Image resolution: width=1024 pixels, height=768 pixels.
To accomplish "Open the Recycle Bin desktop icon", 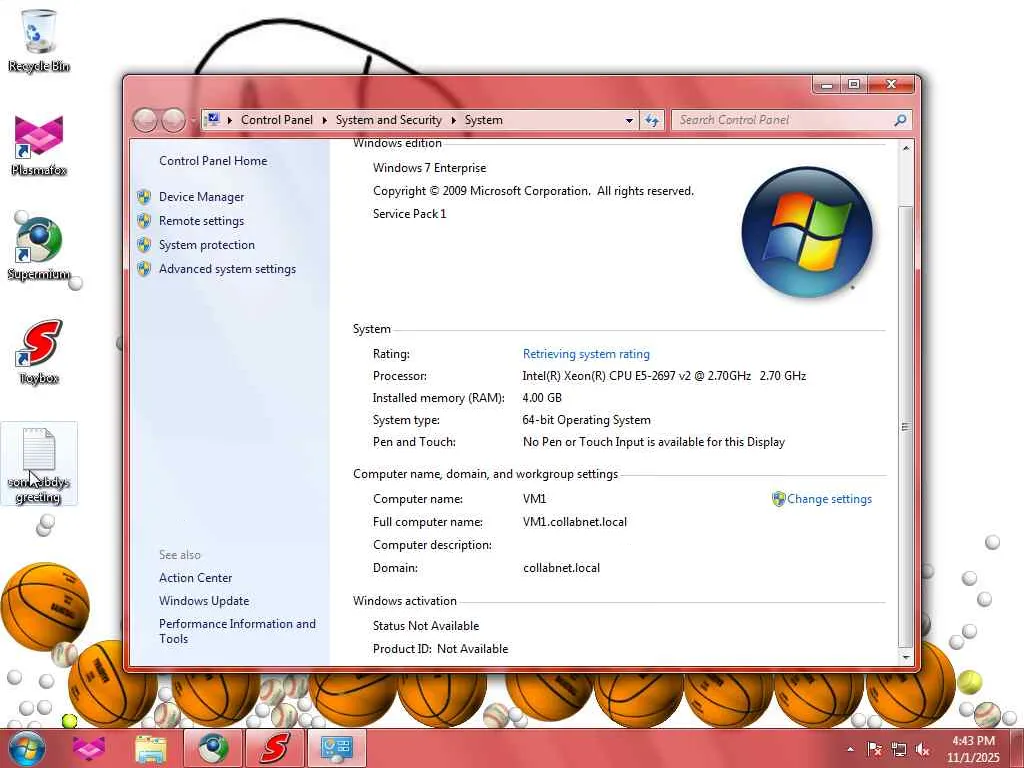I will point(39,40).
